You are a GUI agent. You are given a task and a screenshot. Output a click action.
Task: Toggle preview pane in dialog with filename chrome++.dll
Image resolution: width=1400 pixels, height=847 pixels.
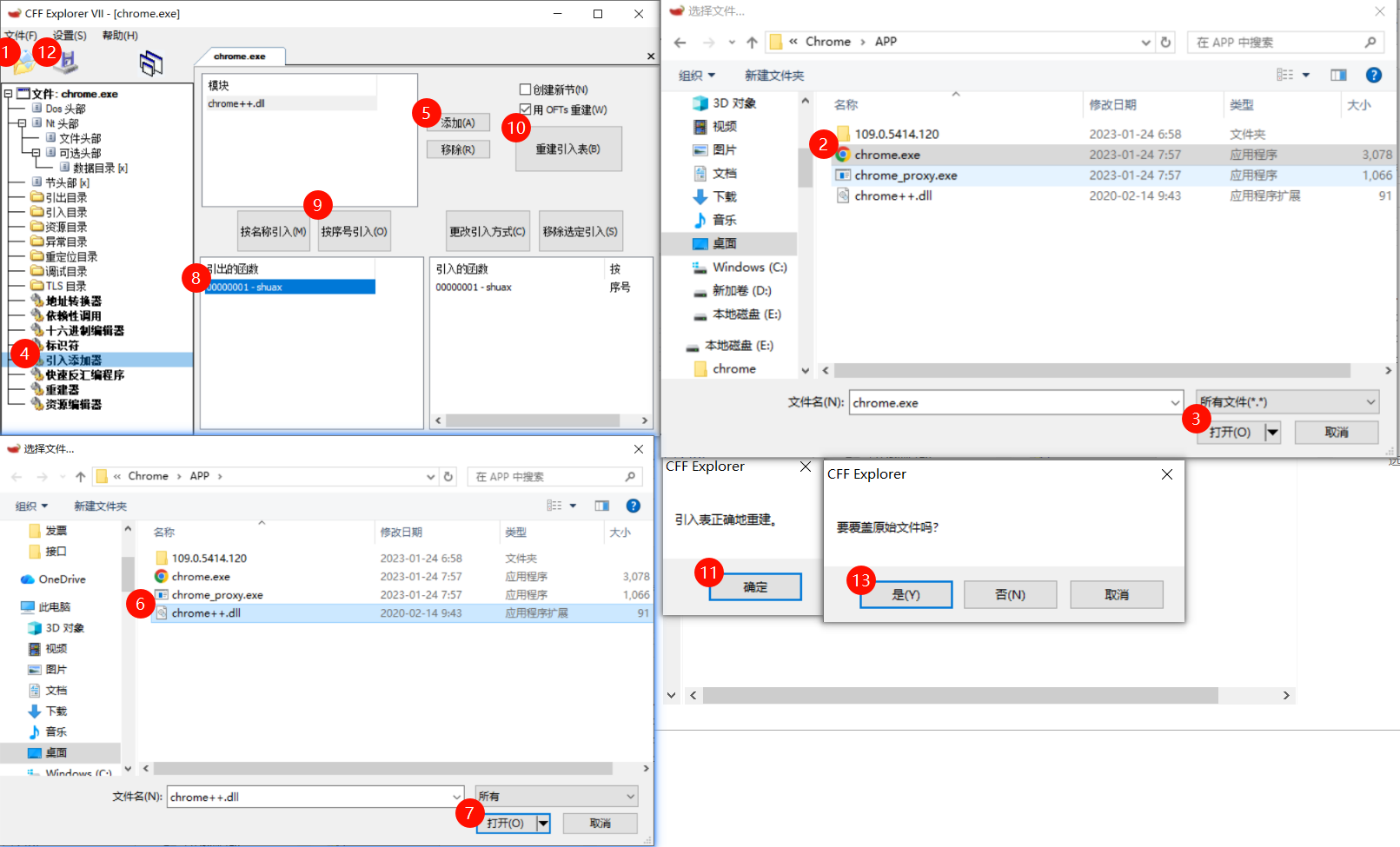coord(601,506)
